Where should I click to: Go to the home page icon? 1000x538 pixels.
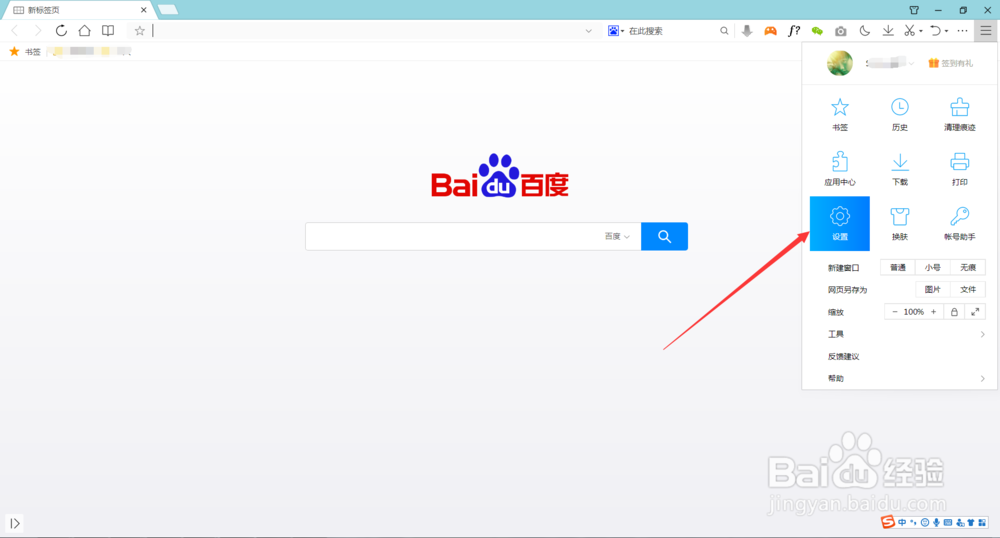84,31
